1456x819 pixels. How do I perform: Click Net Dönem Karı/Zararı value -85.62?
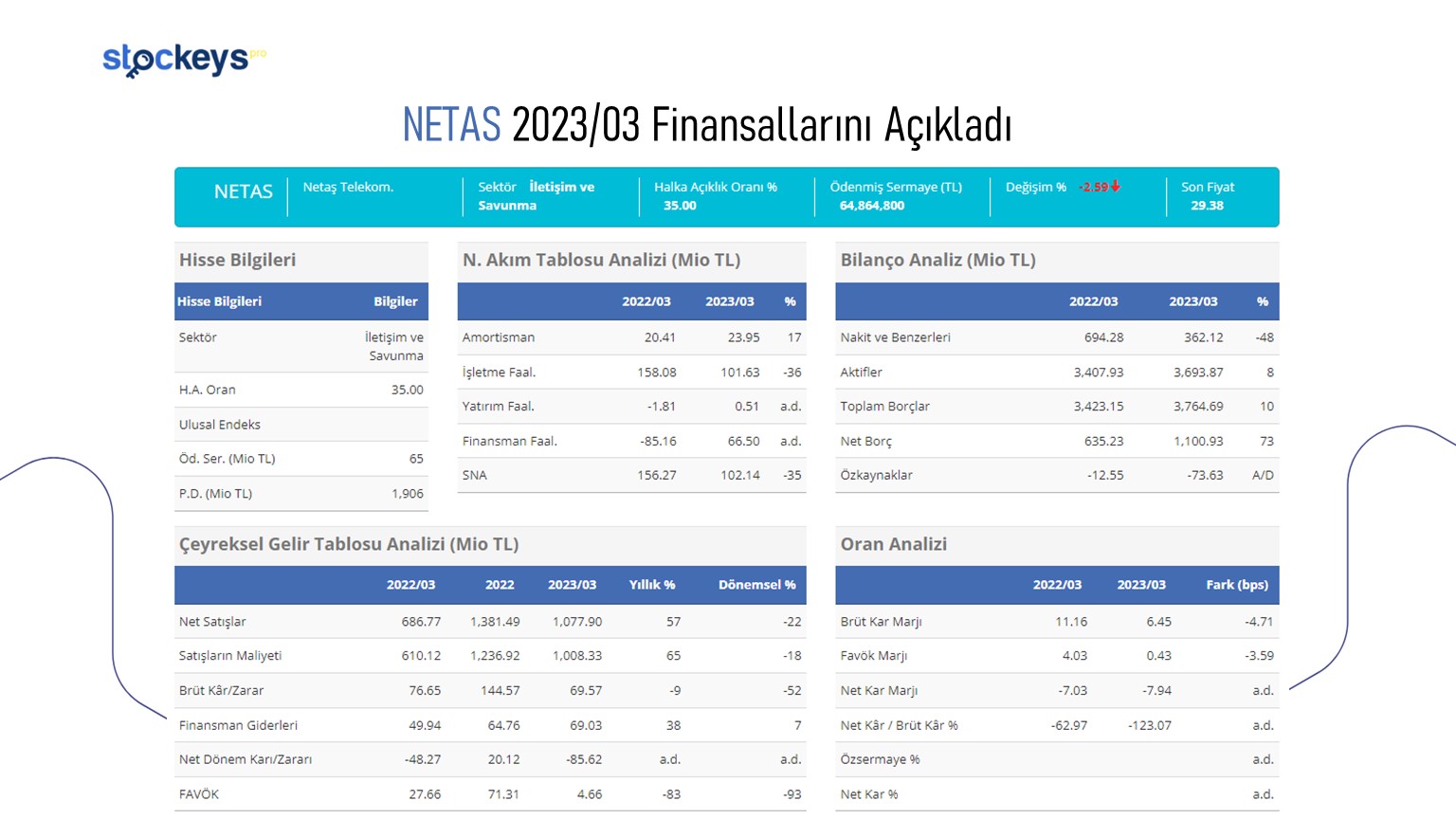(584, 759)
